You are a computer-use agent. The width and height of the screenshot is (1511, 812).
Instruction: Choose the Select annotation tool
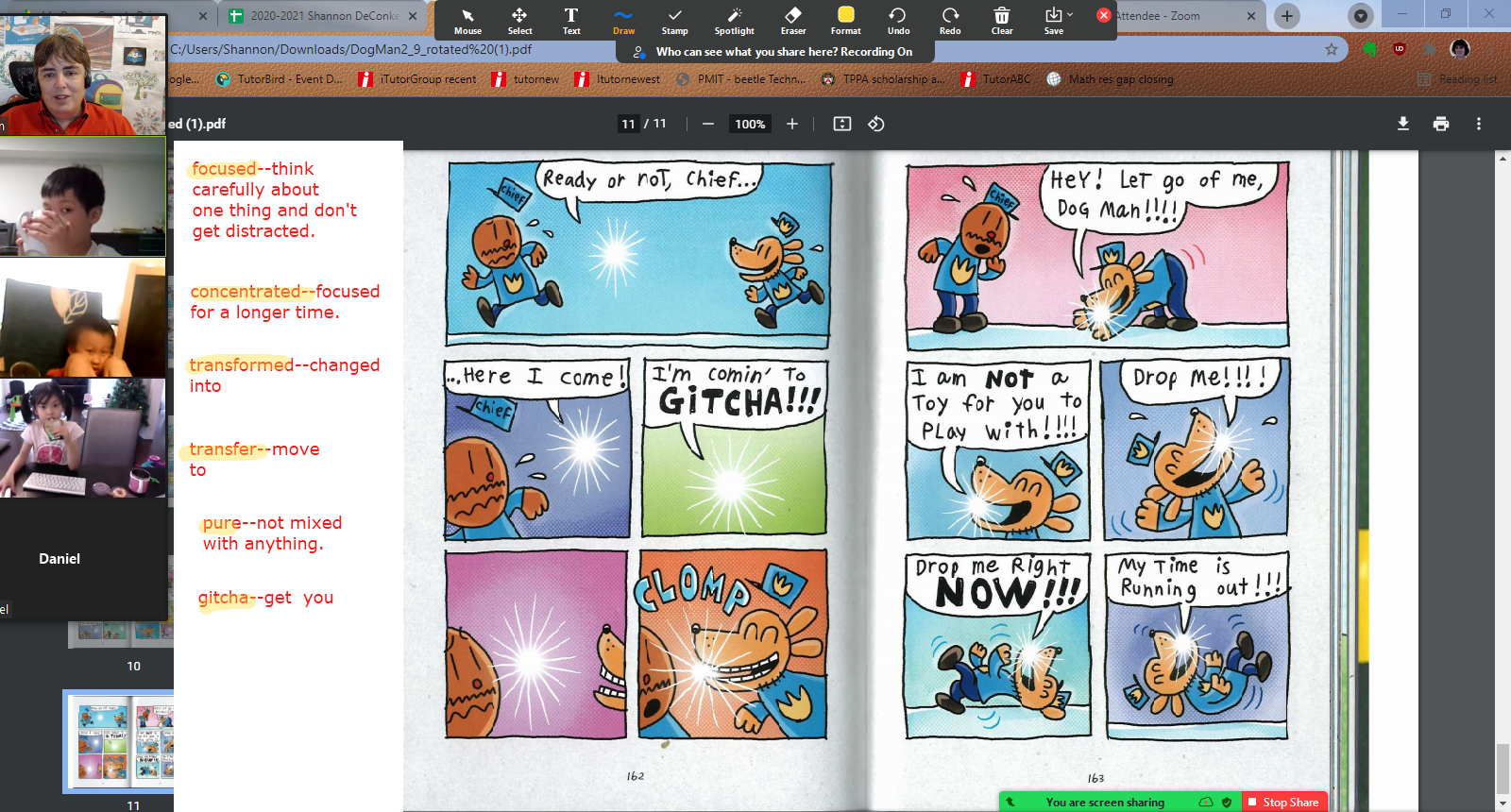tap(519, 21)
